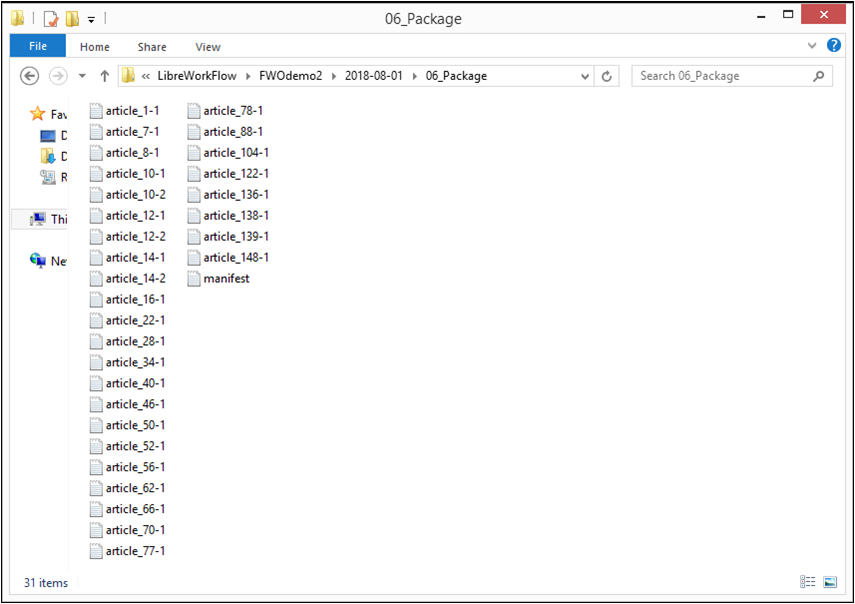The height and width of the screenshot is (604, 855).
Task: Select Favorites in navigation pane
Action: coord(49,114)
